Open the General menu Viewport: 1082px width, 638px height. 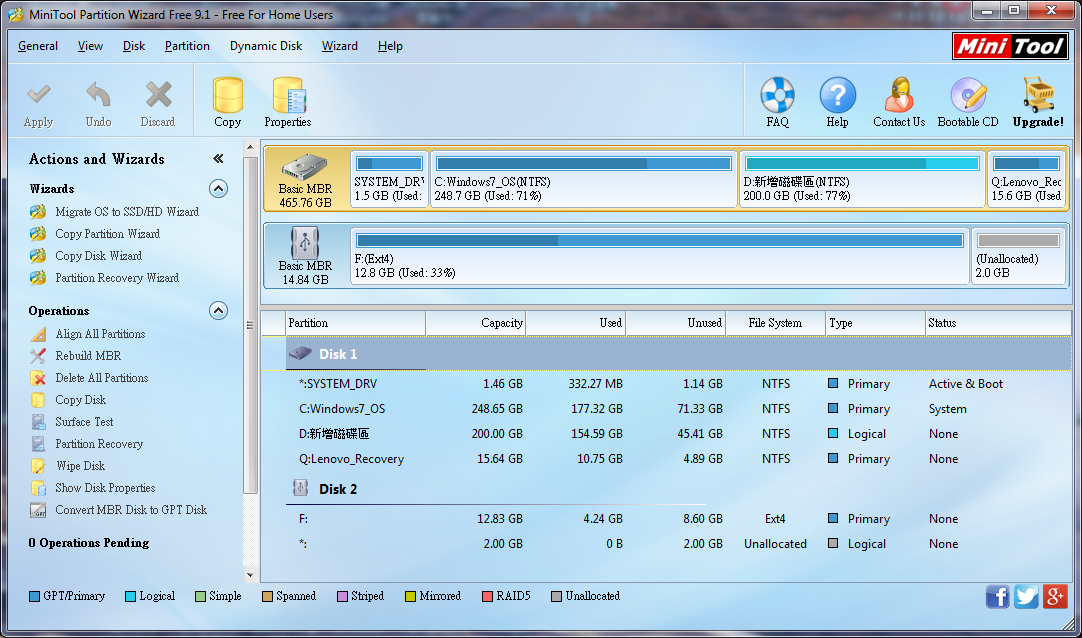click(38, 46)
